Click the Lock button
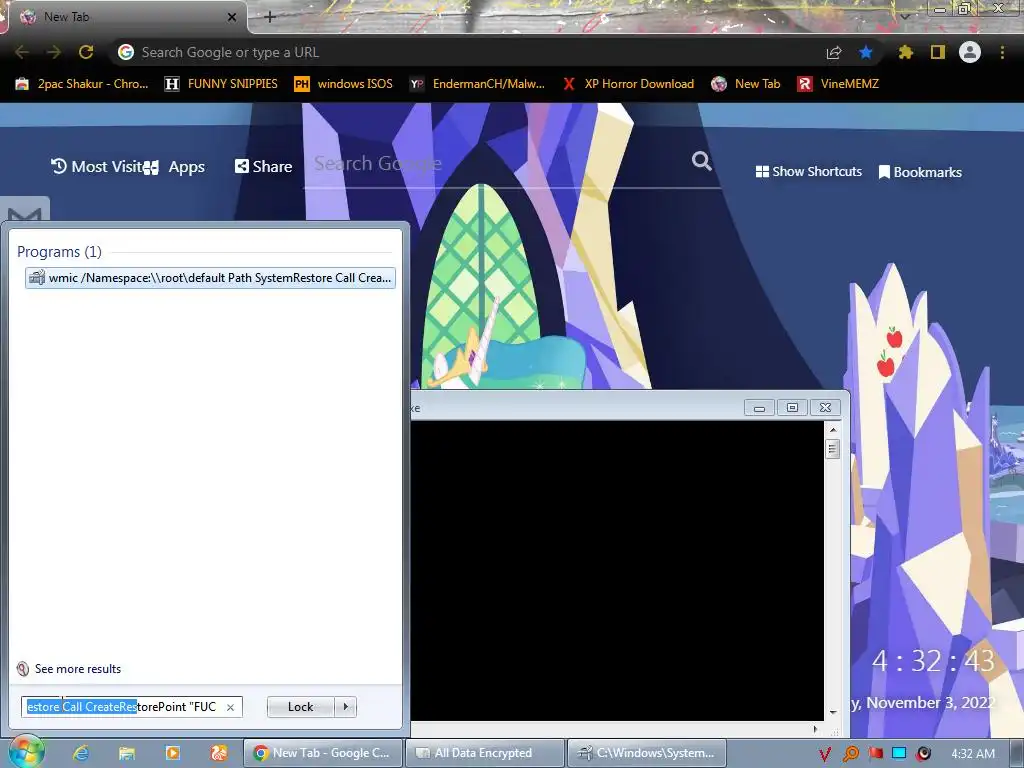This screenshot has width=1024, height=768. [x=300, y=707]
